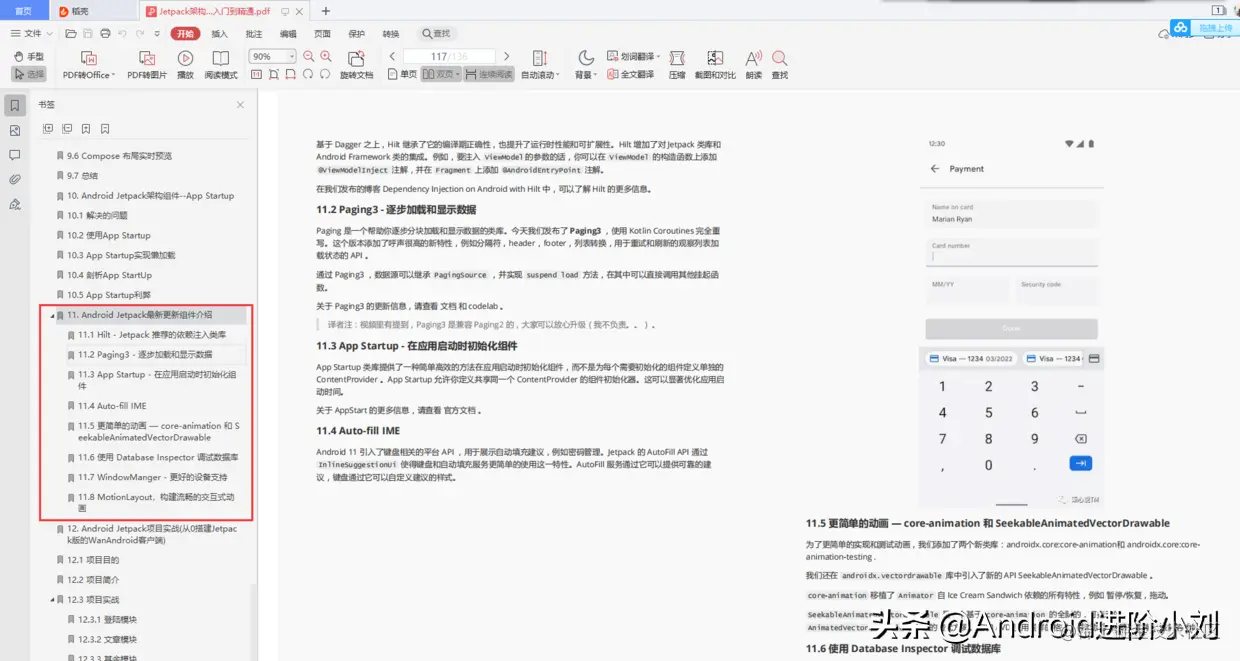Image resolution: width=1240 pixels, height=661 pixels.
Task: Collapse the 12.3 项目实战 bookmark node
Action: coord(52,599)
